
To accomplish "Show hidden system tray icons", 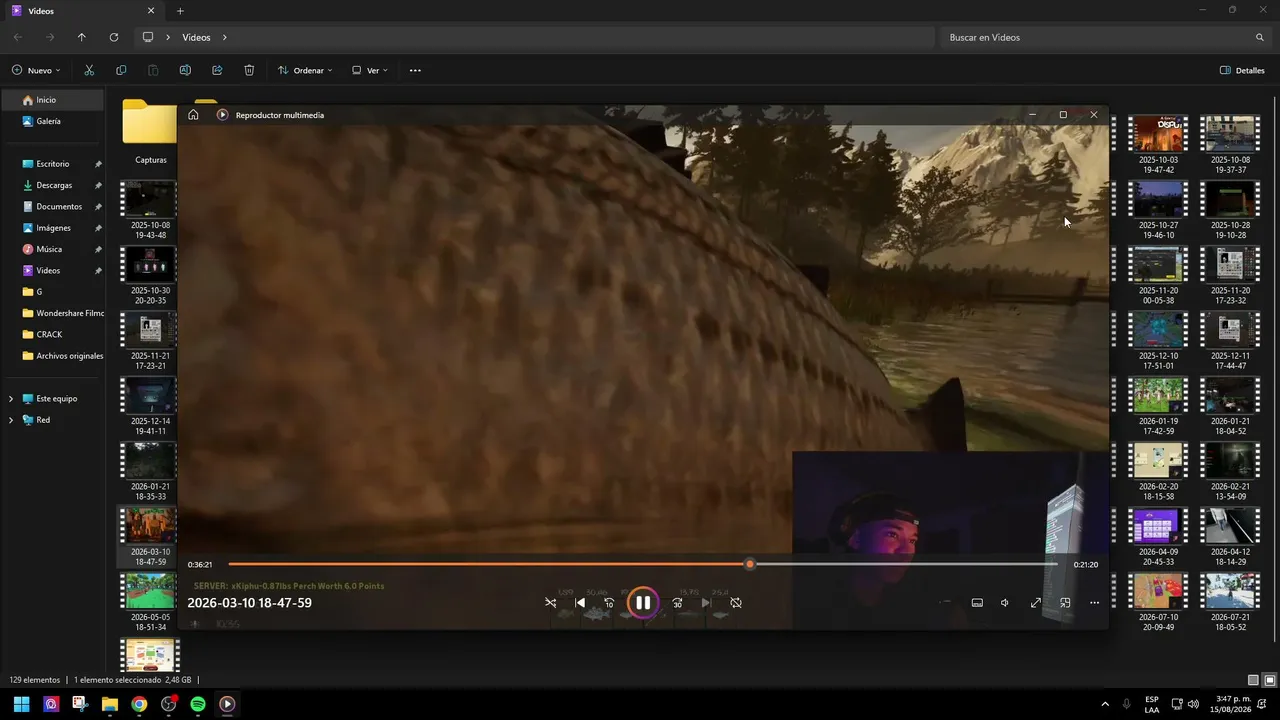I will point(1105,704).
